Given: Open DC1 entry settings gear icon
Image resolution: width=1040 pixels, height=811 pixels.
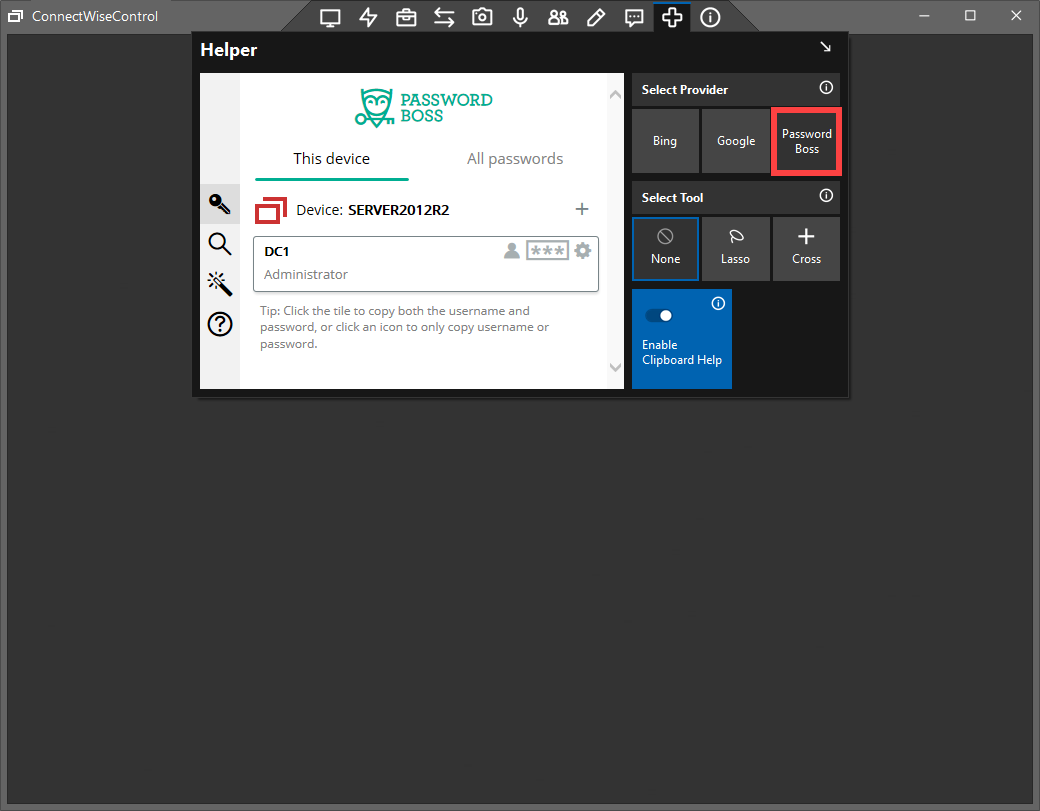Looking at the screenshot, I should click(x=582, y=251).
